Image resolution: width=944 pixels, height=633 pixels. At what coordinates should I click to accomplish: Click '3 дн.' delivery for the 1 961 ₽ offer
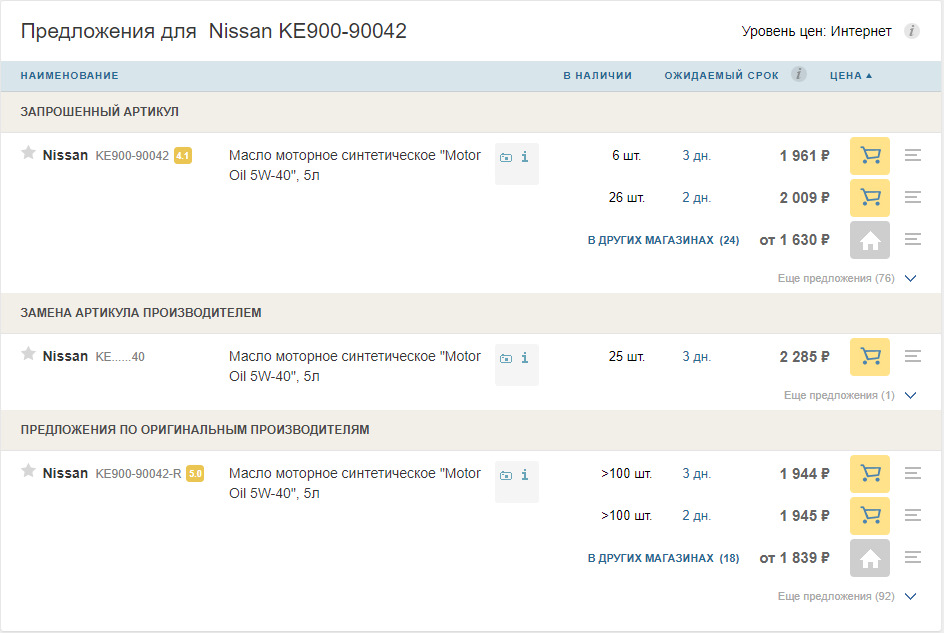point(696,156)
